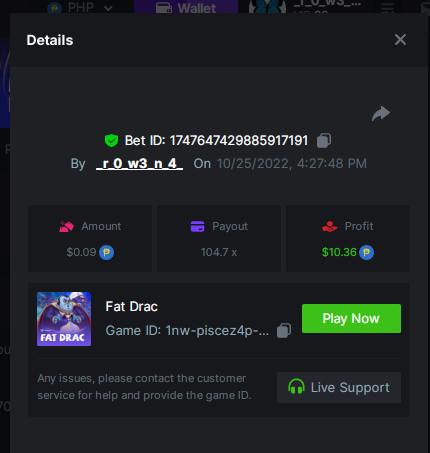The width and height of the screenshot is (430, 453).
Task: Close the Details dialog
Action: click(400, 40)
